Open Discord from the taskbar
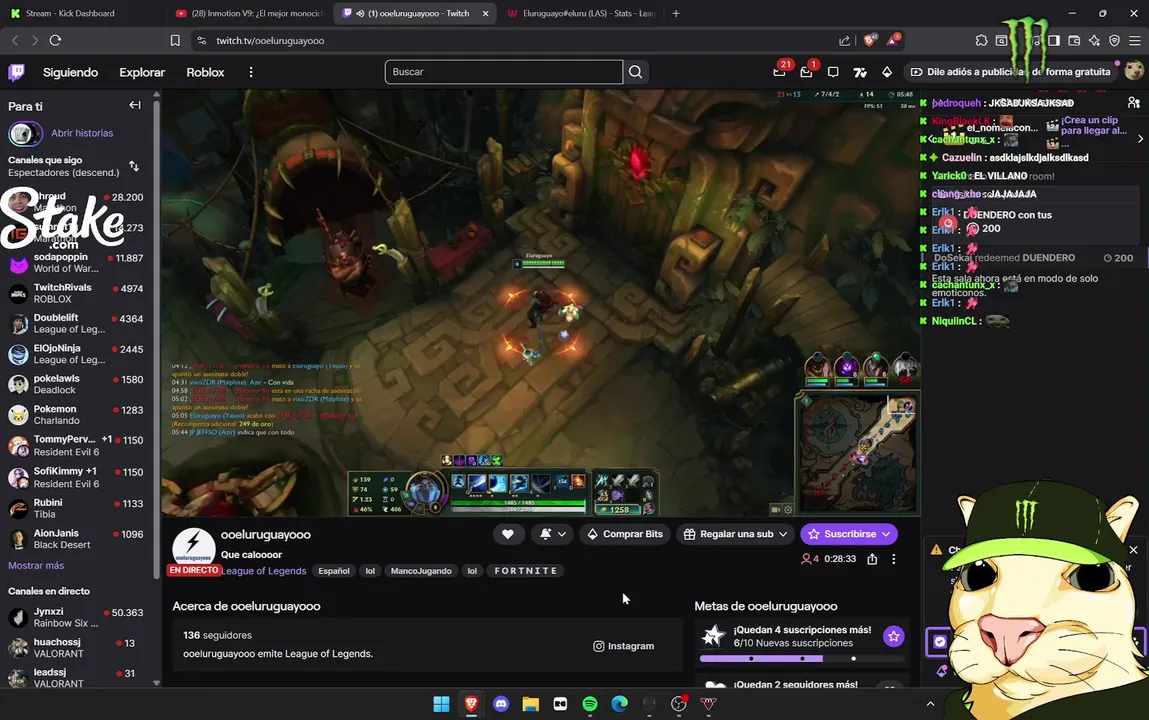 [501, 704]
